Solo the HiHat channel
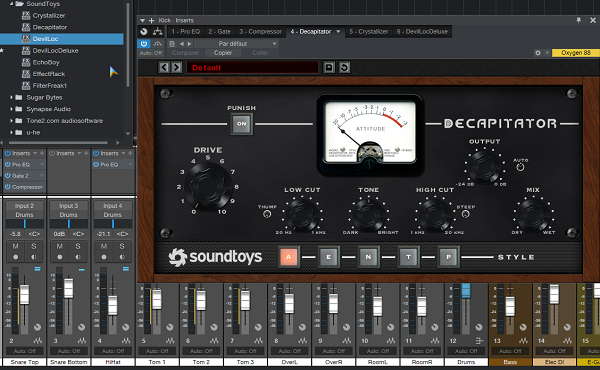600x370 pixels. coord(122,246)
